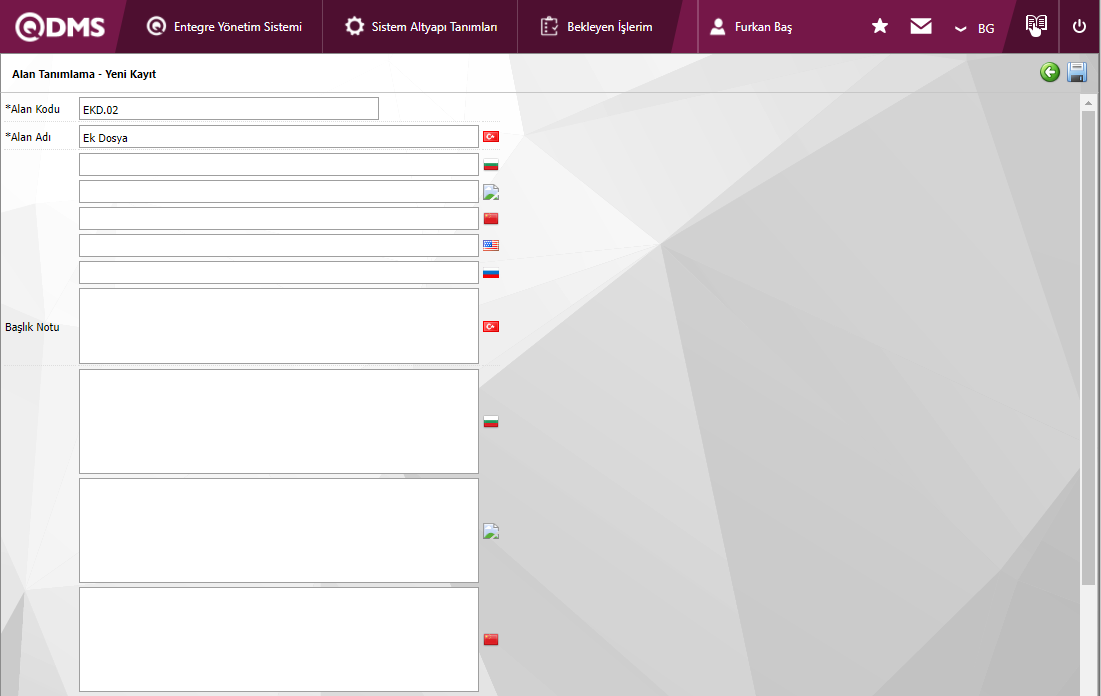1101x696 pixels.
Task: Open messages envelope icon
Action: coord(921,27)
